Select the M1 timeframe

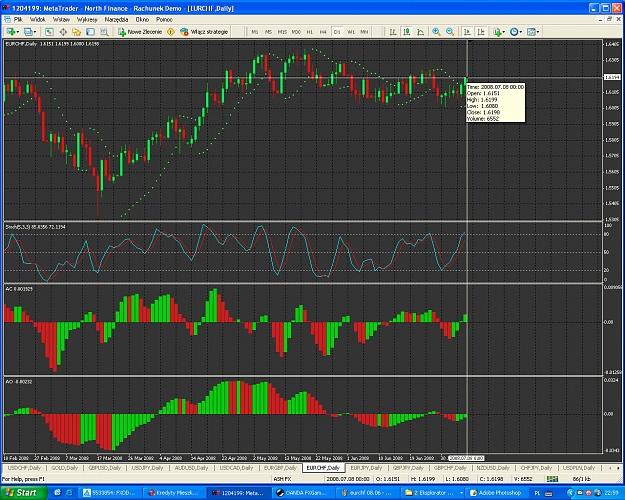click(255, 32)
